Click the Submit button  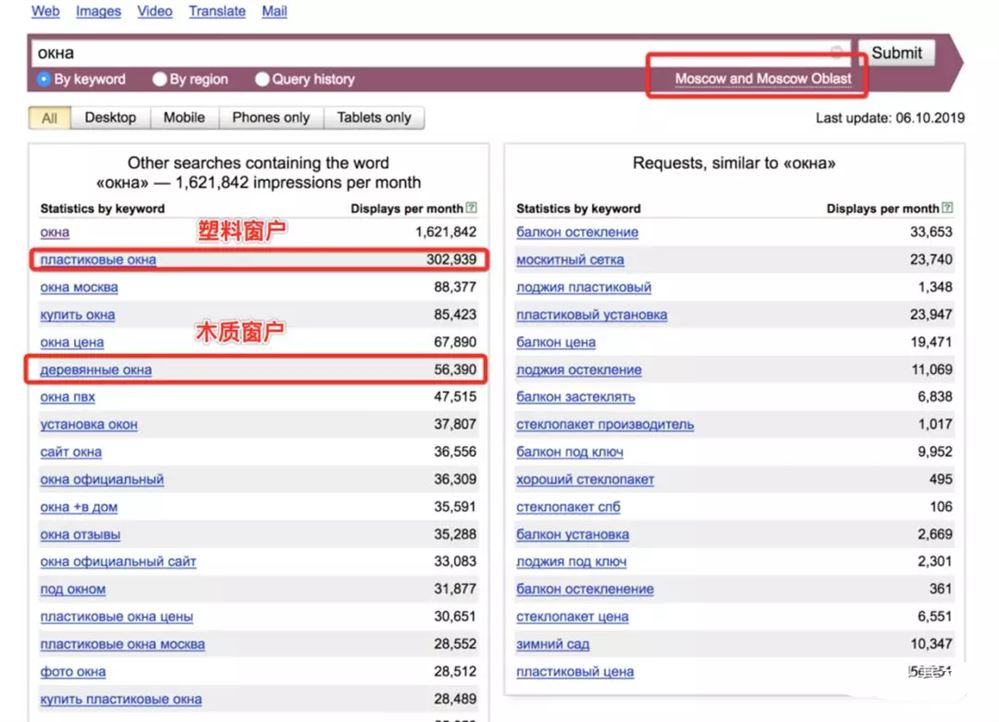tap(896, 53)
